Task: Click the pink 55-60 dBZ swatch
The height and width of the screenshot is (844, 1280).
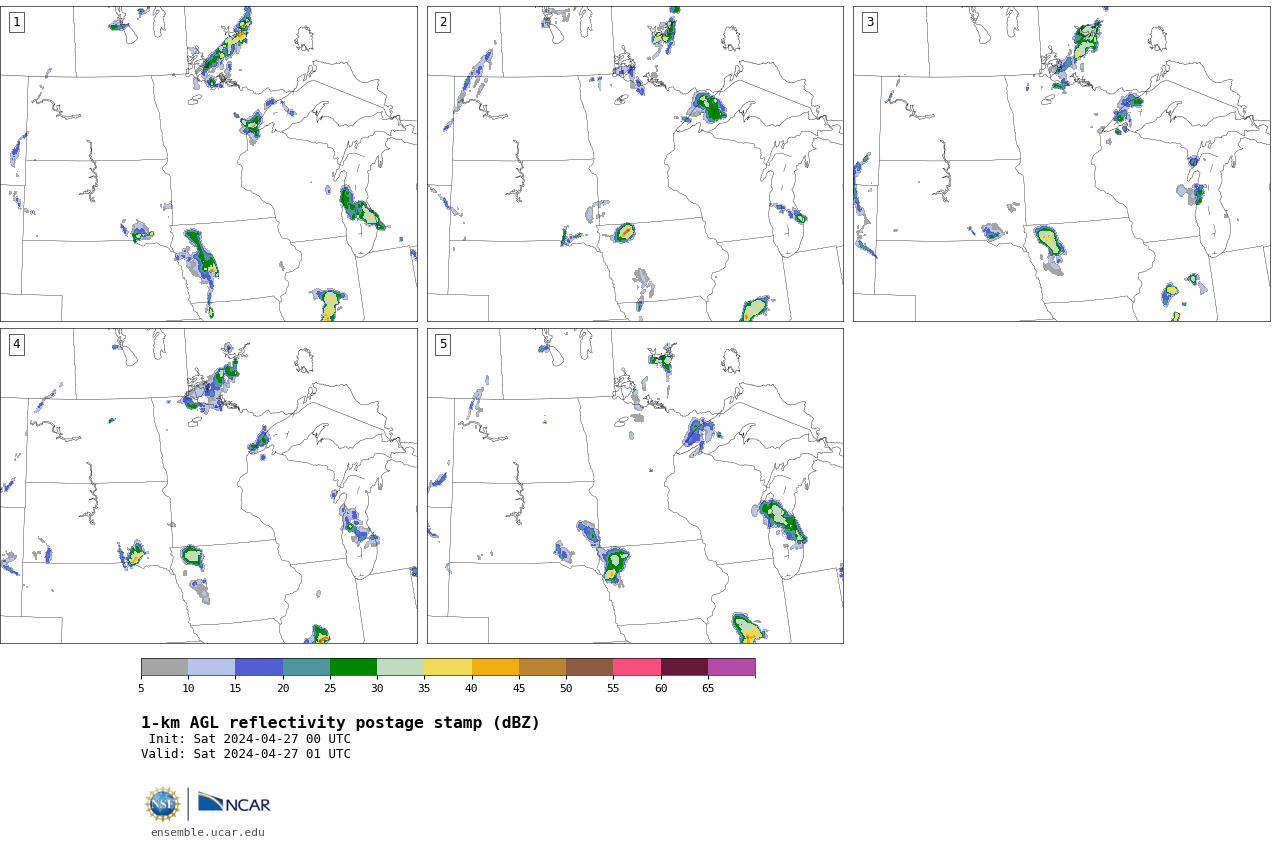Action: coord(637,667)
